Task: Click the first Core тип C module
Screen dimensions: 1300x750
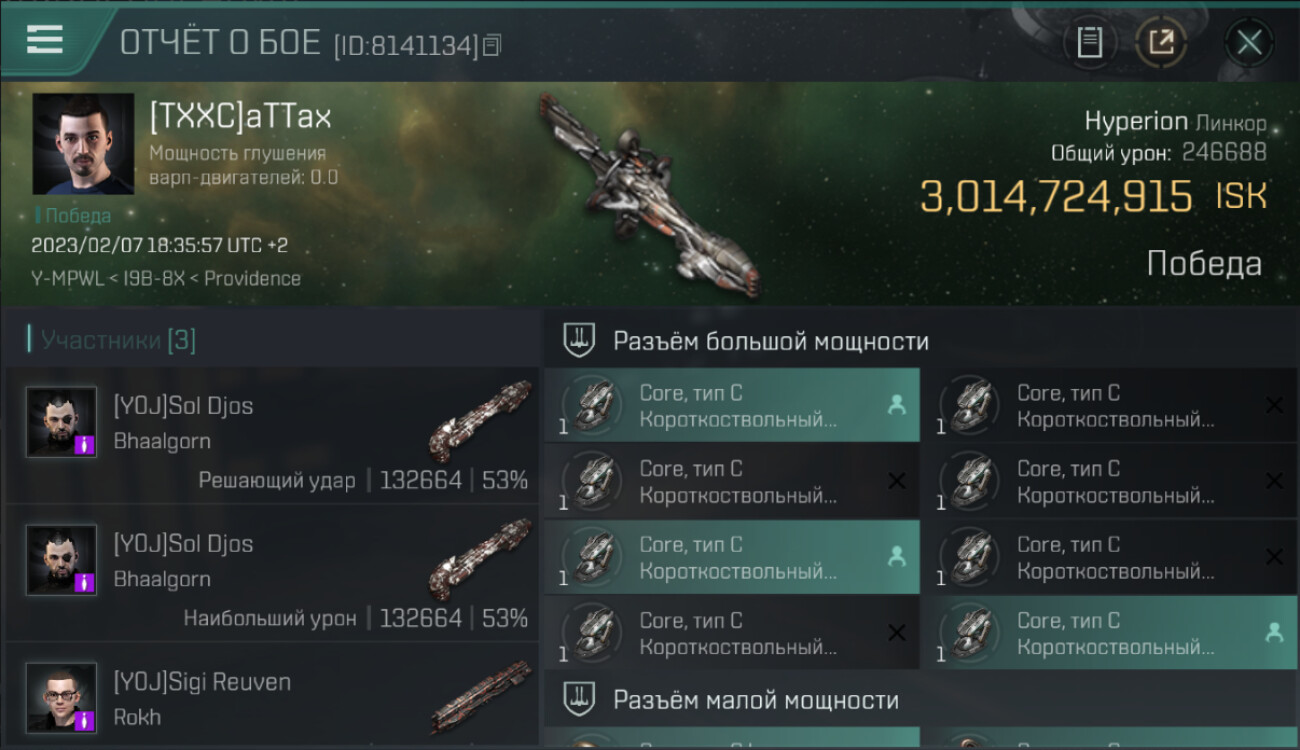Action: 732,405
